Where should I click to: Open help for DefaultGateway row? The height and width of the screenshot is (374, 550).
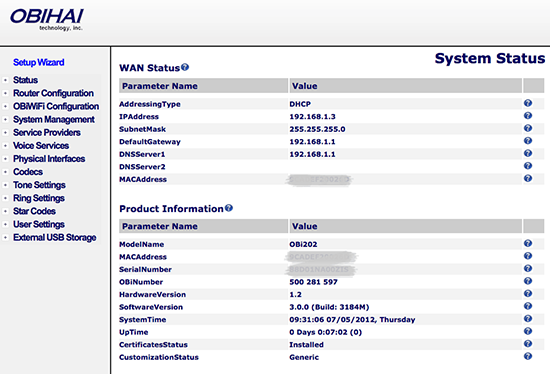pos(528,141)
